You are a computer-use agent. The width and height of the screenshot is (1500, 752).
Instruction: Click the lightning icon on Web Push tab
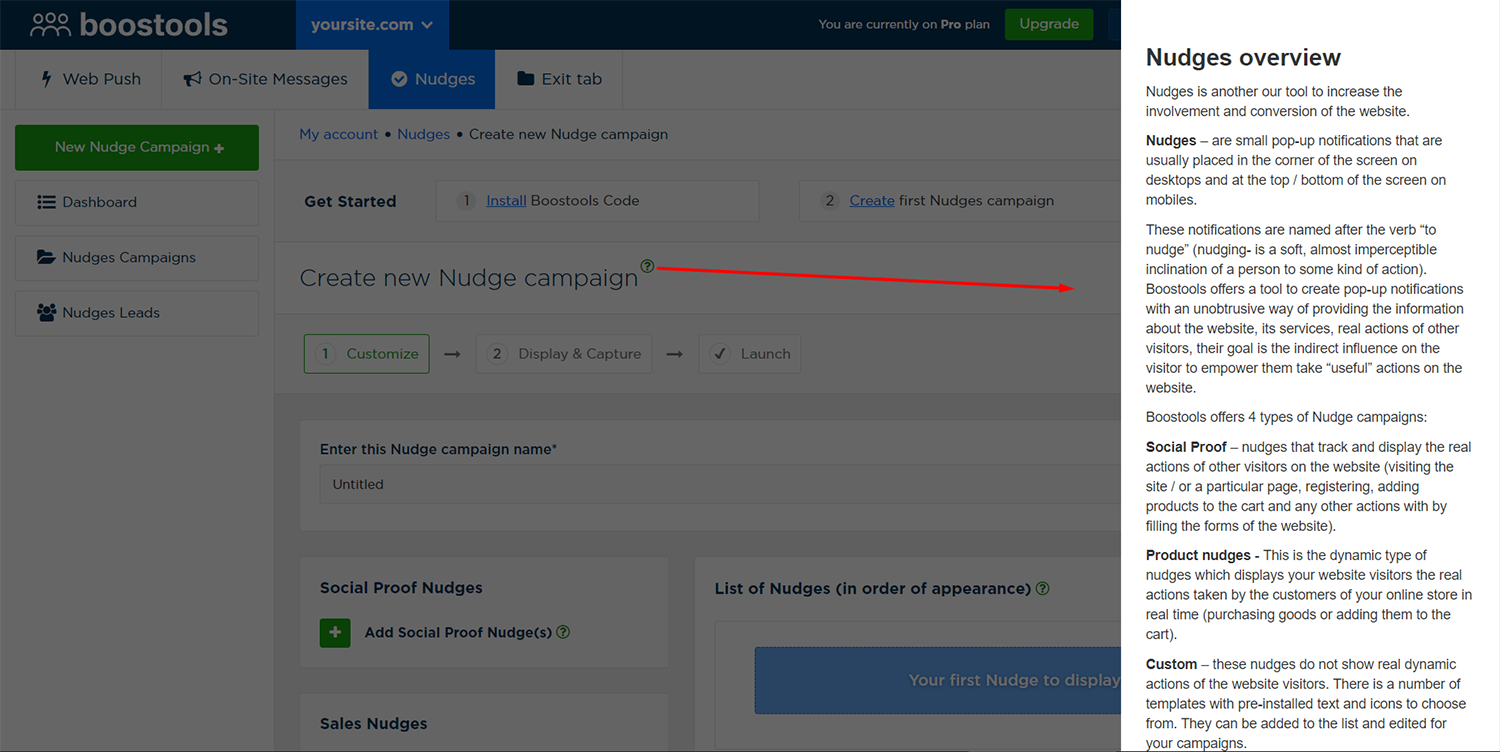click(x=46, y=79)
